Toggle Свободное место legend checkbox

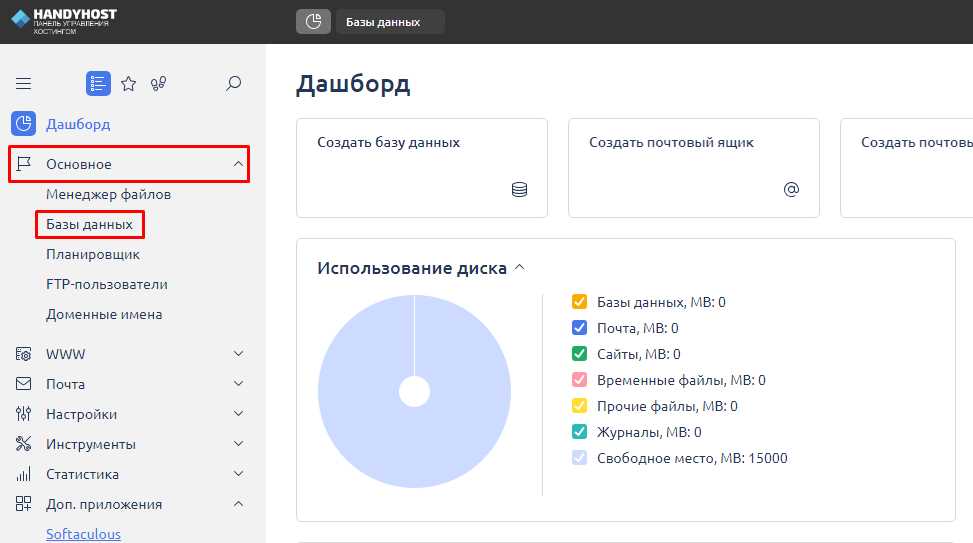[x=579, y=458]
